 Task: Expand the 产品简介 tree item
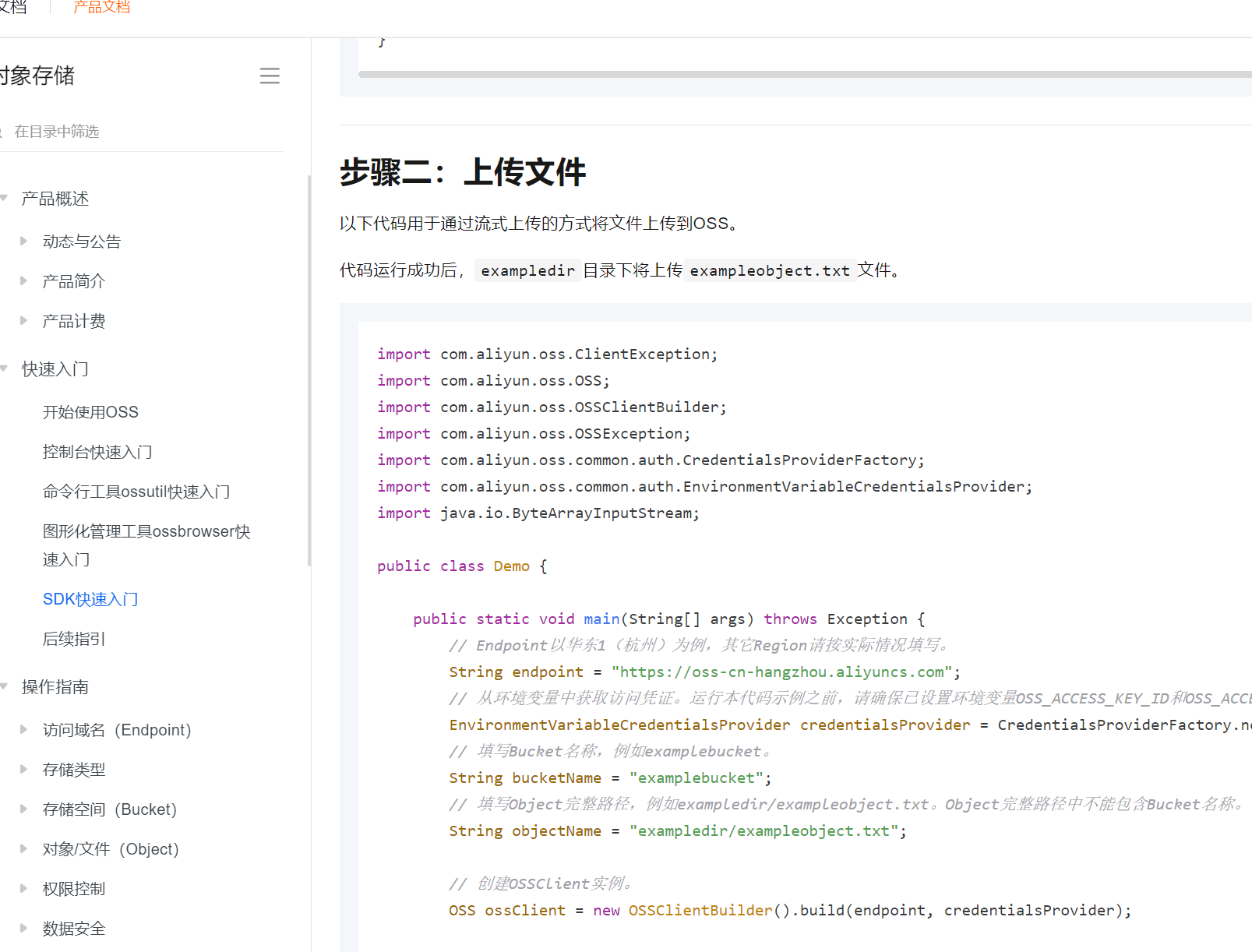coord(23,280)
